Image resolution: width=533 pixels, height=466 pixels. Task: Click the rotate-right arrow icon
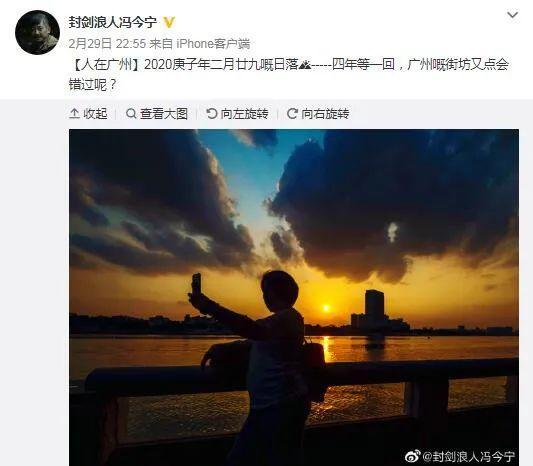292,114
